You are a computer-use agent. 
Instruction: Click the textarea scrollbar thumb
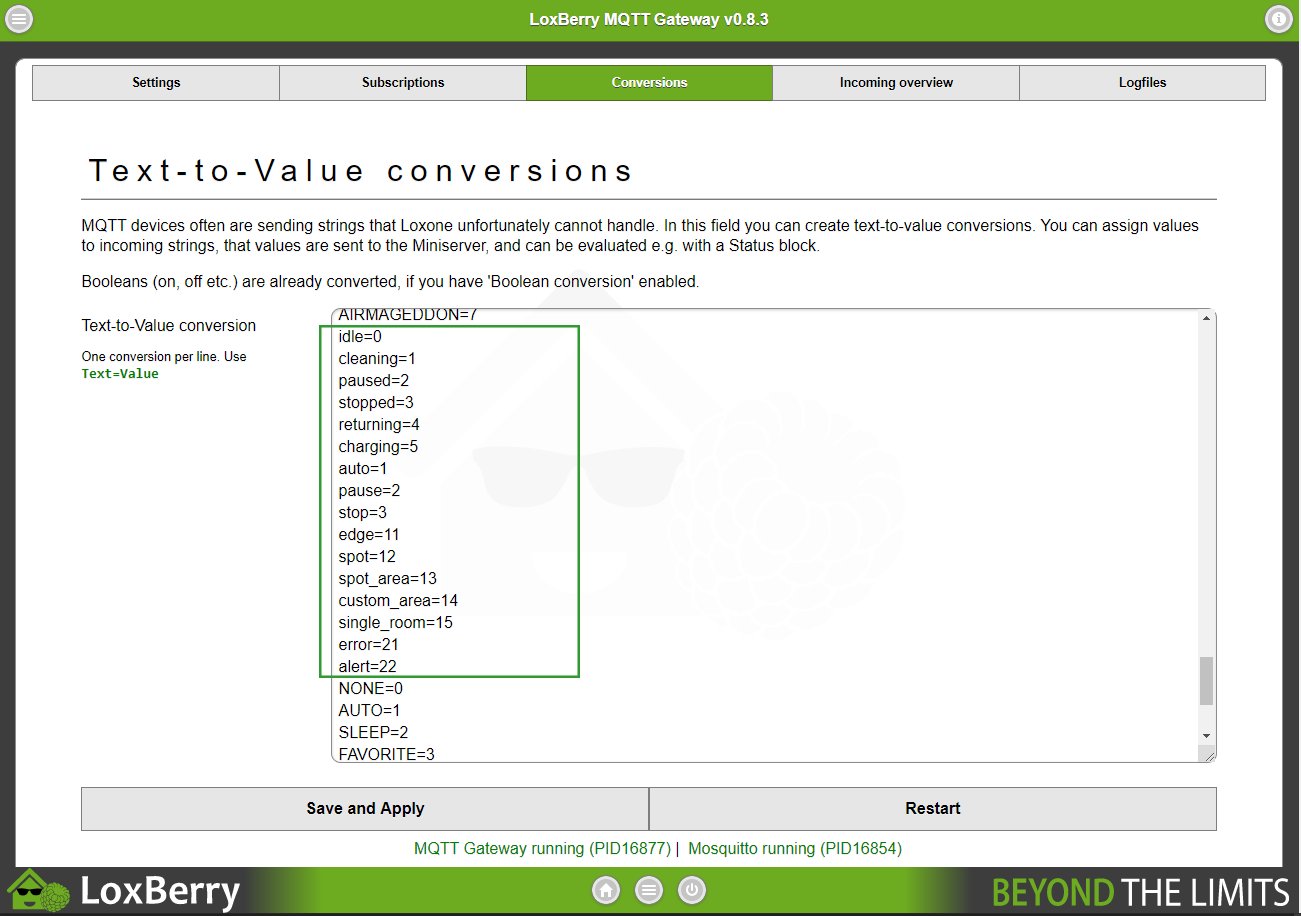[1207, 681]
